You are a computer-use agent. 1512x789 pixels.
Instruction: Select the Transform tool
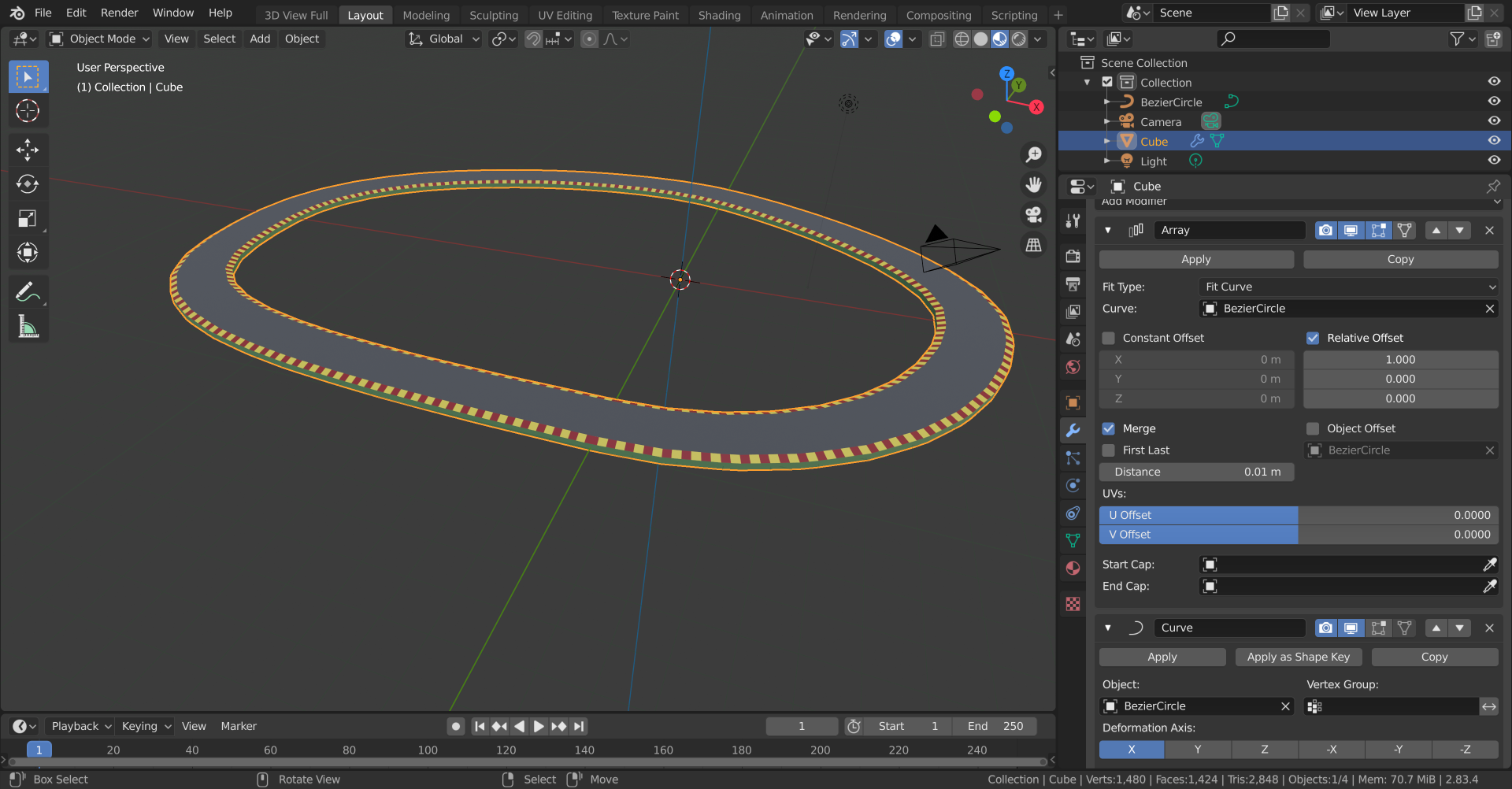pos(28,253)
